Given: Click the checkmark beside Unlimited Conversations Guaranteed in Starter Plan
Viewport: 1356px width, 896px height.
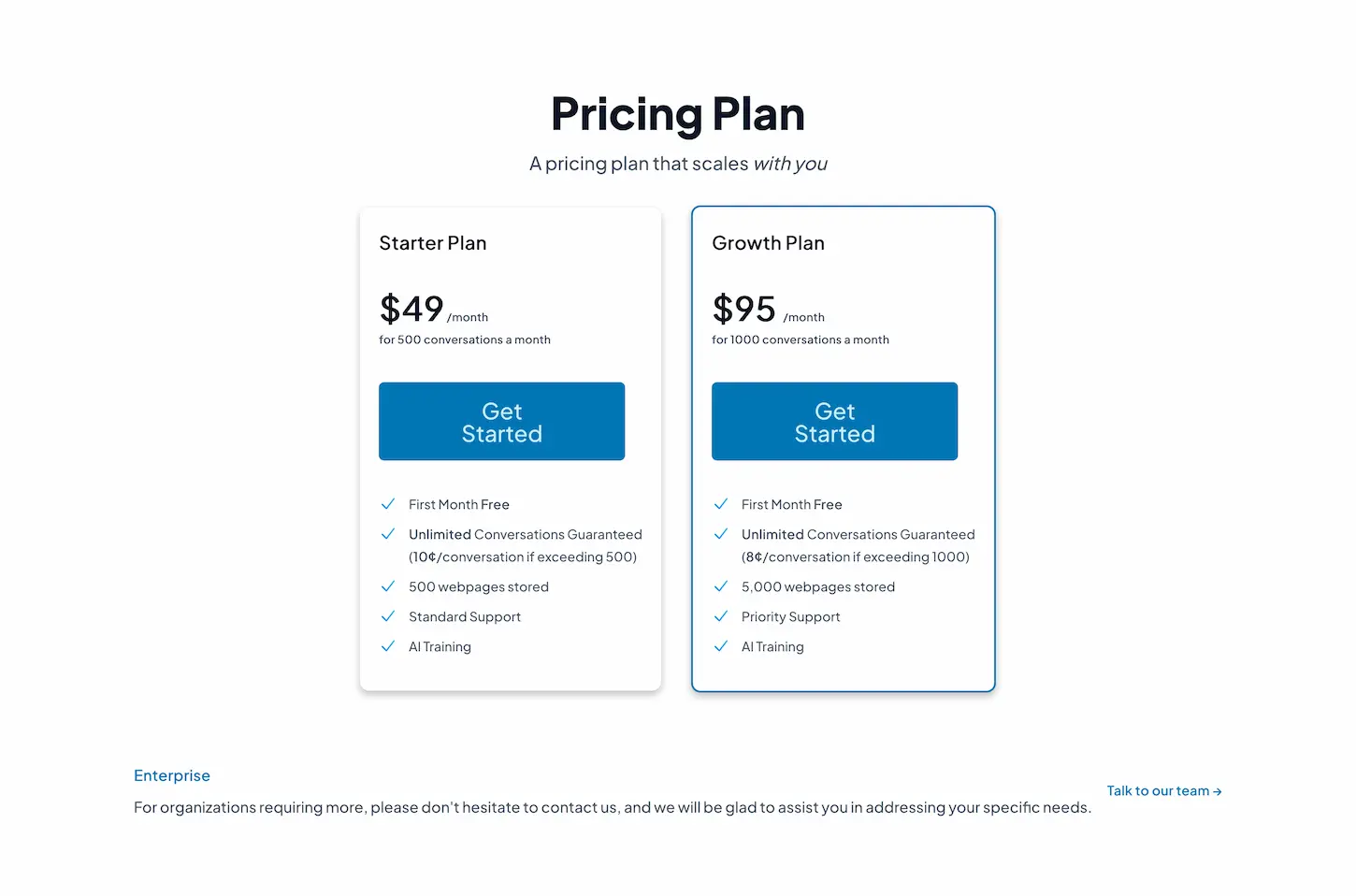Looking at the screenshot, I should coord(388,534).
